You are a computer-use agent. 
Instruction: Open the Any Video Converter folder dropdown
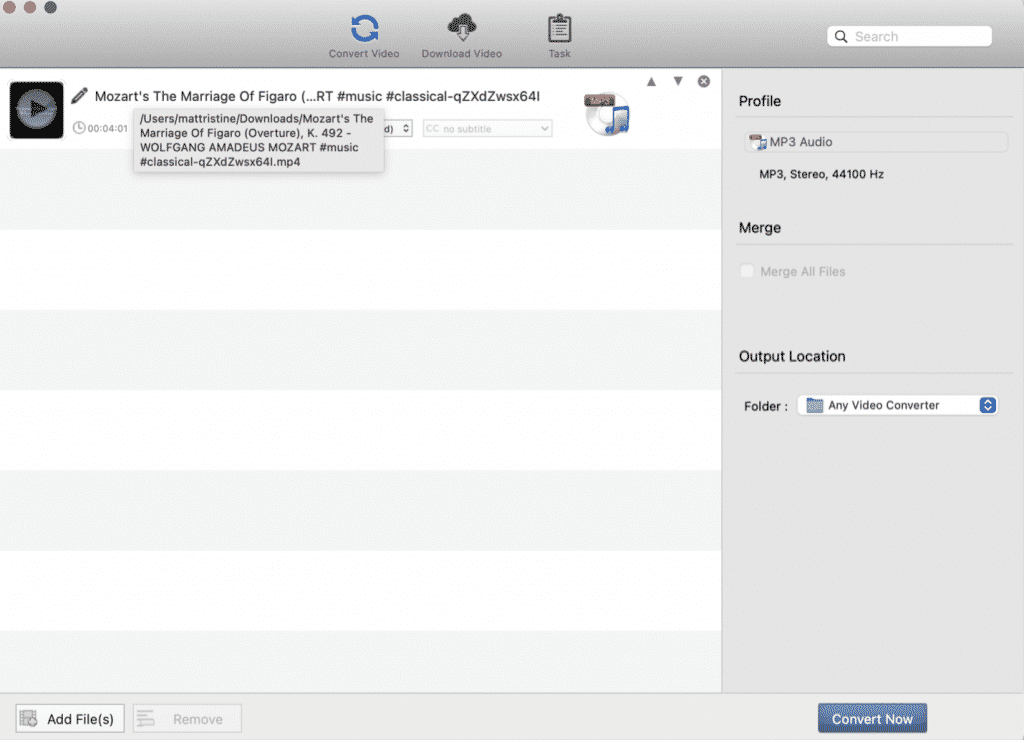(x=897, y=405)
